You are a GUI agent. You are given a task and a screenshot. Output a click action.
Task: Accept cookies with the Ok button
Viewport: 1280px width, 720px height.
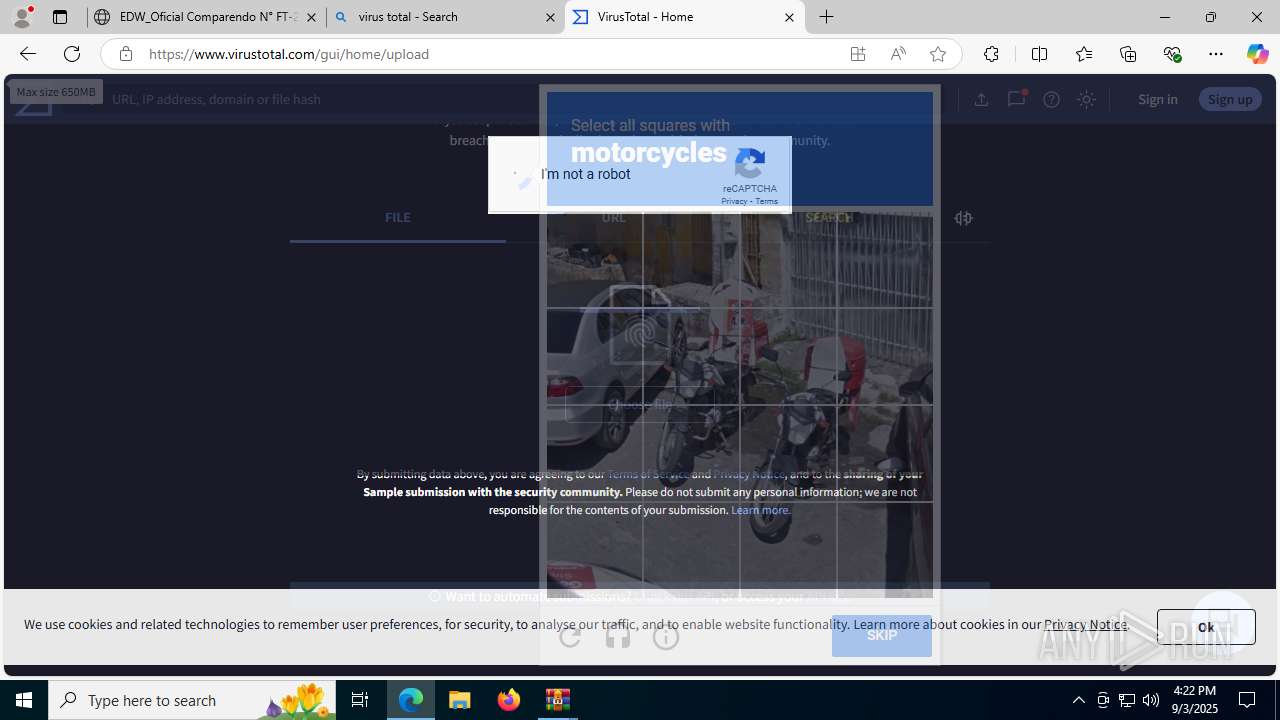tap(1206, 627)
